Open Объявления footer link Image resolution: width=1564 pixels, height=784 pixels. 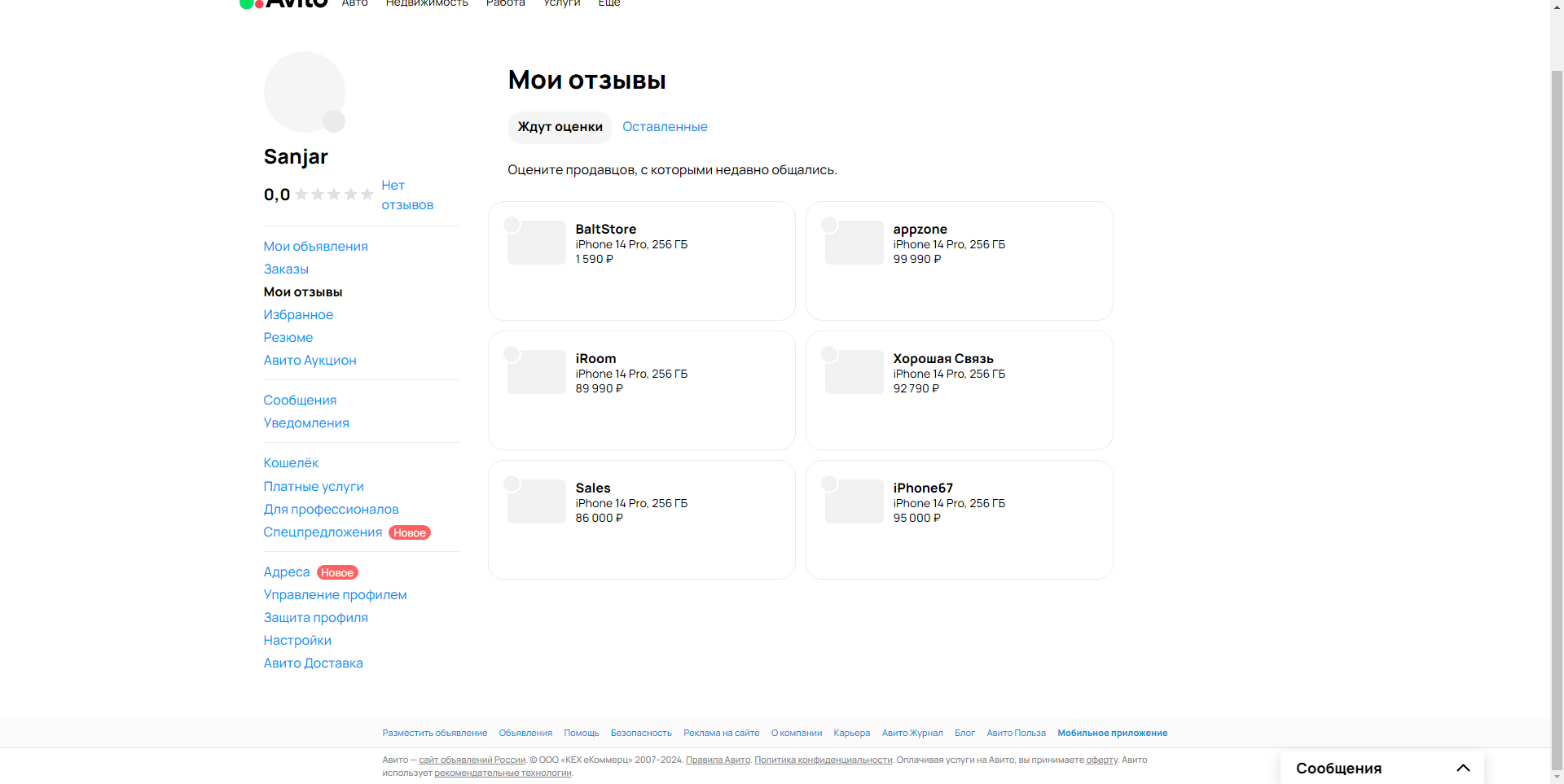pyautogui.click(x=525, y=733)
